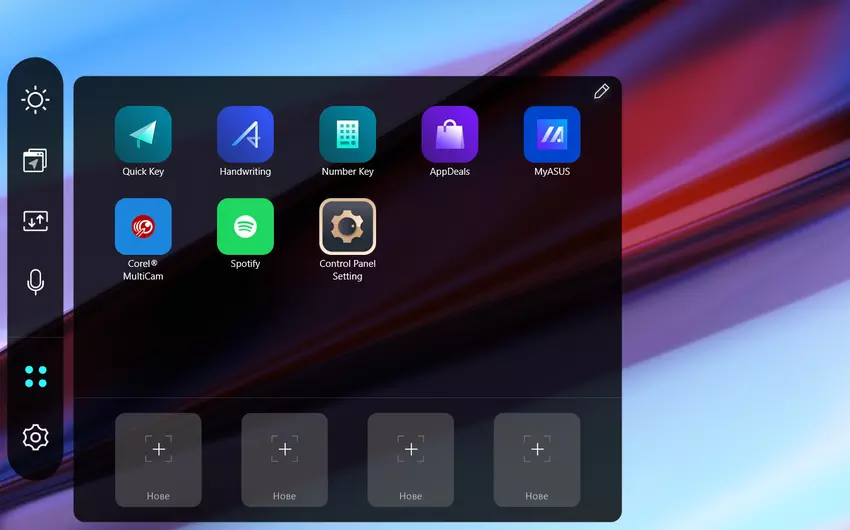Launch AppDeals from the launcher
The width and height of the screenshot is (850, 530).
[x=449, y=135]
